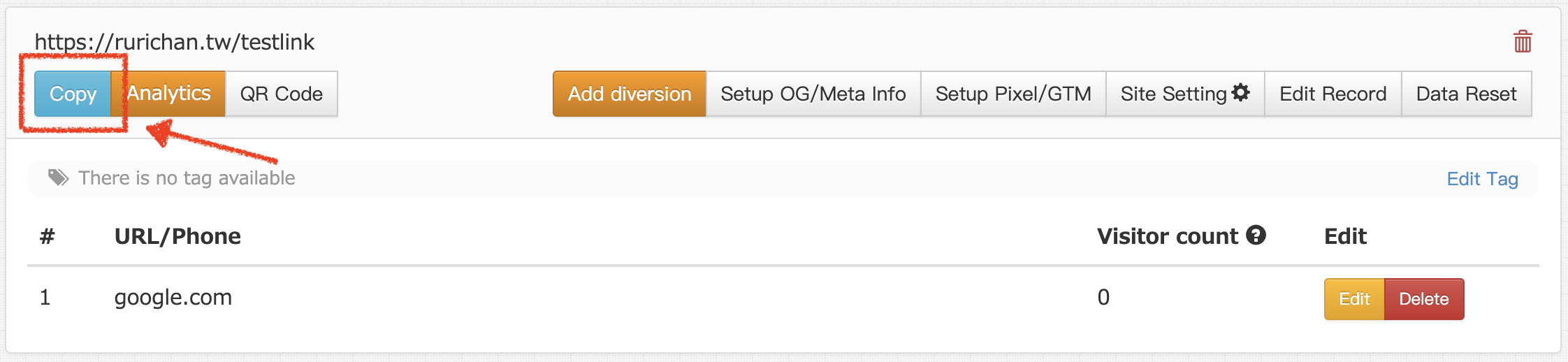Click the Visitor count column header
The width and height of the screenshot is (1568, 362).
tap(1167, 236)
